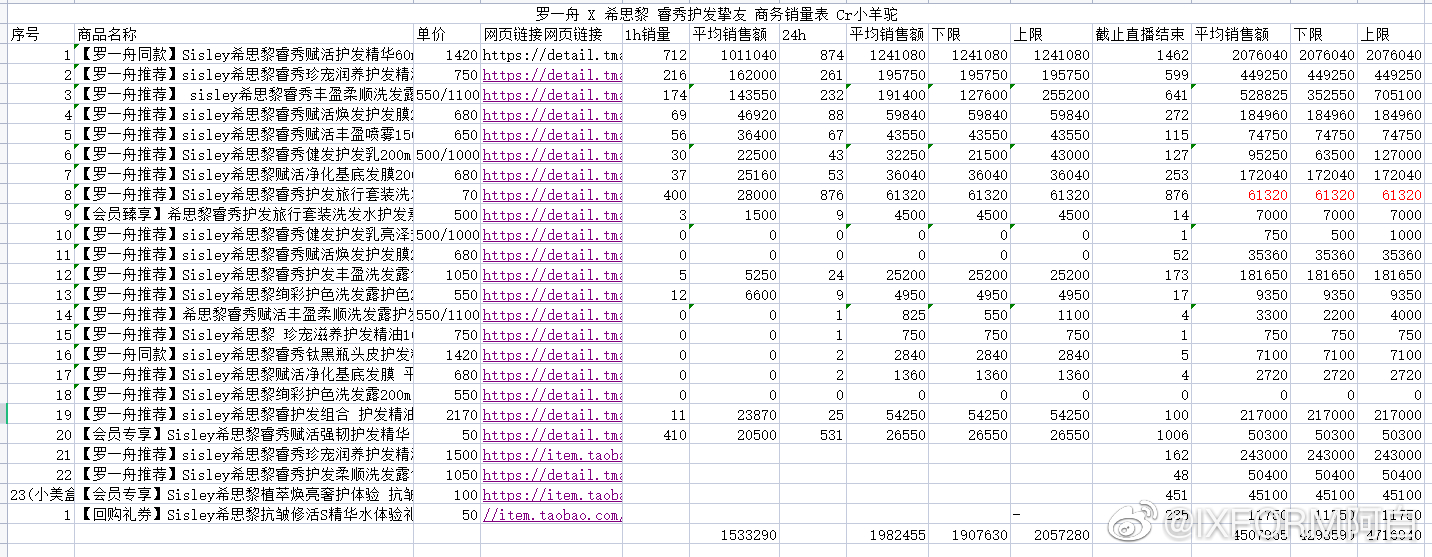Select the 1h销量 header cell
1432x557 pixels.
(656, 35)
